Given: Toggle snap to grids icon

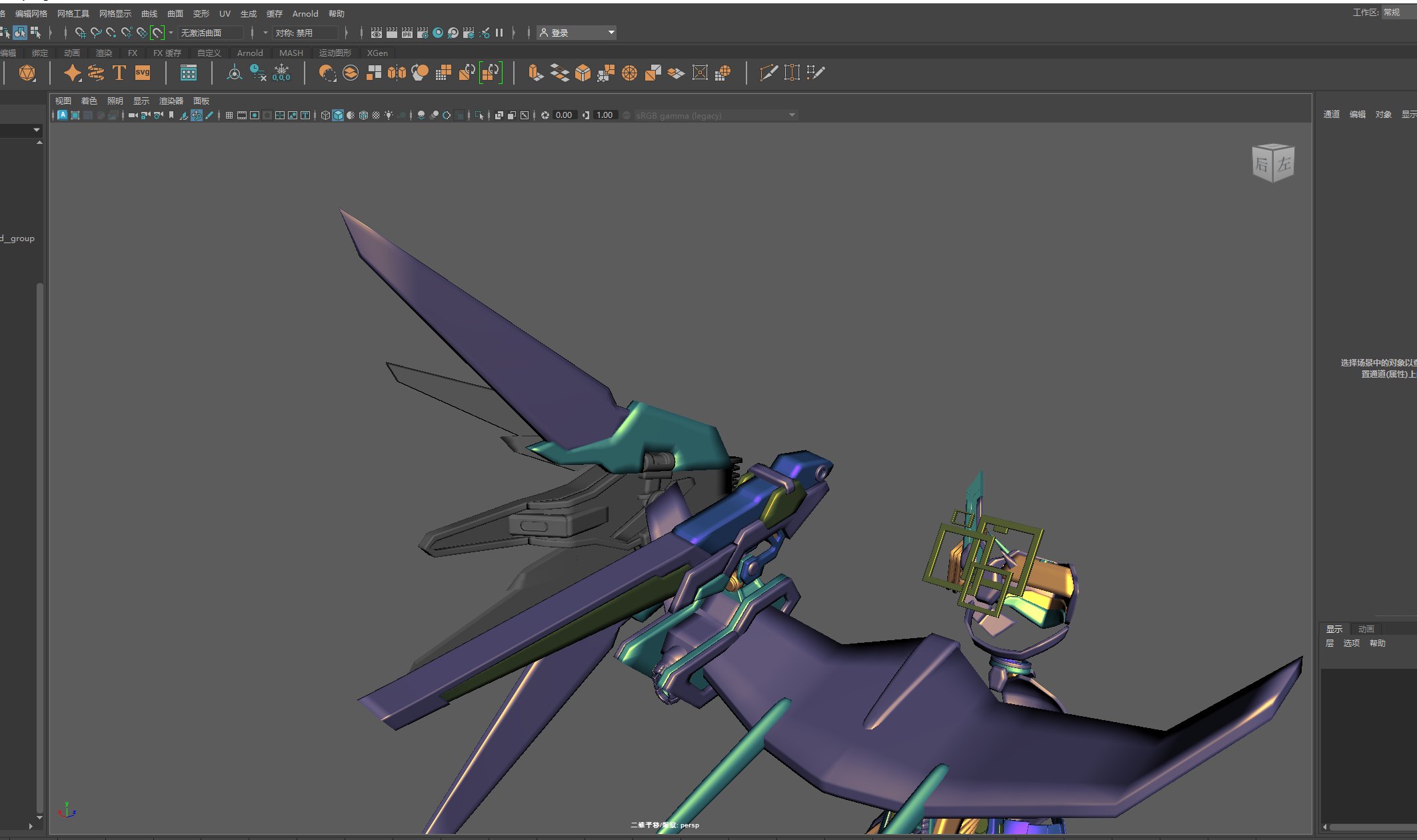Looking at the screenshot, I should (x=80, y=33).
